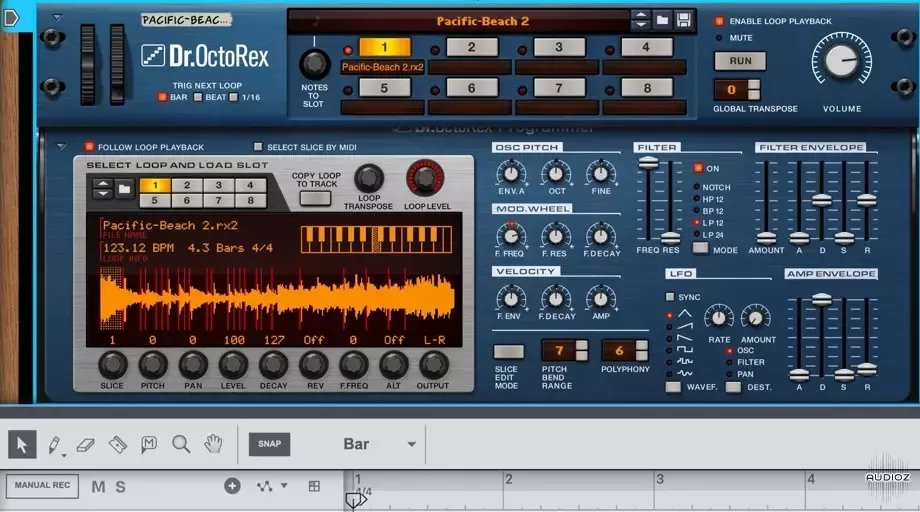Adjust the Loop Transpose knob
Screen dimensions: 920x512
tap(368, 178)
